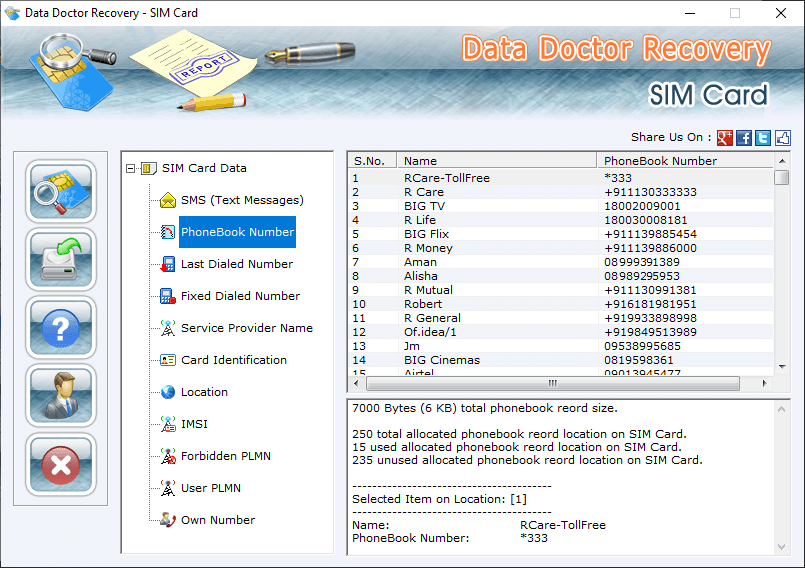Click the User PLMN tower icon
The width and height of the screenshot is (805, 568).
coord(168,488)
